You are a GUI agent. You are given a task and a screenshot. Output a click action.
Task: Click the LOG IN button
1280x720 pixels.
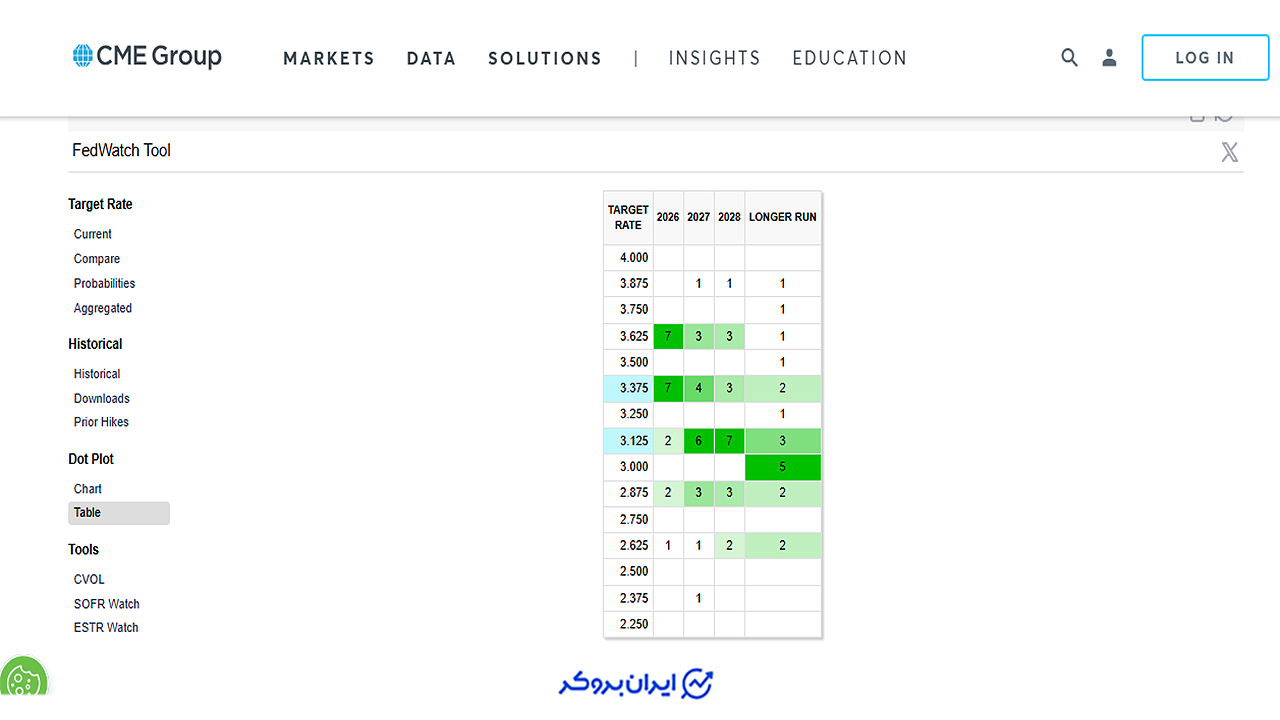click(x=1204, y=58)
